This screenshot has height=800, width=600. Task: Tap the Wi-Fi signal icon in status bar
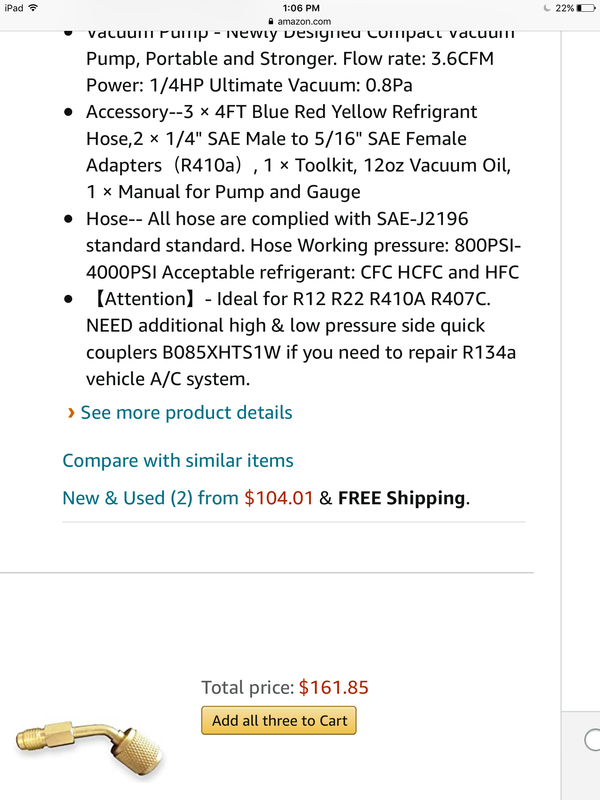point(35,7)
